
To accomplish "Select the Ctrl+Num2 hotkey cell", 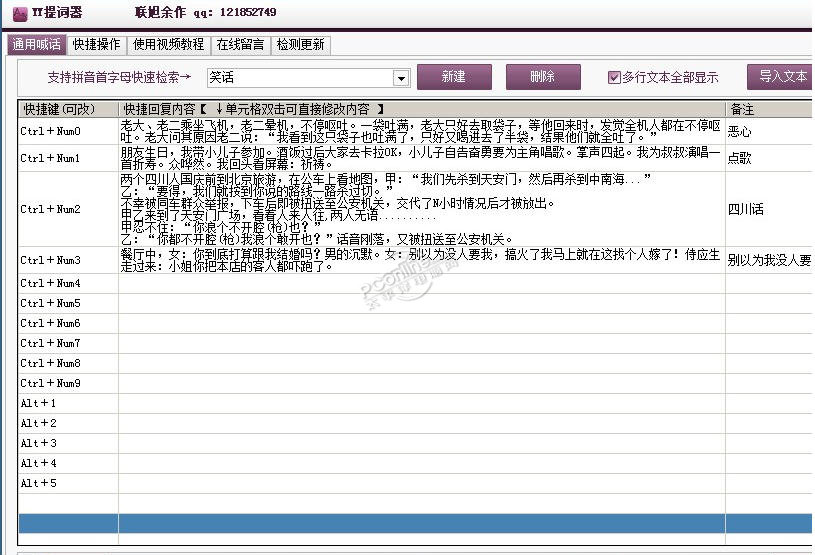I will [69, 209].
